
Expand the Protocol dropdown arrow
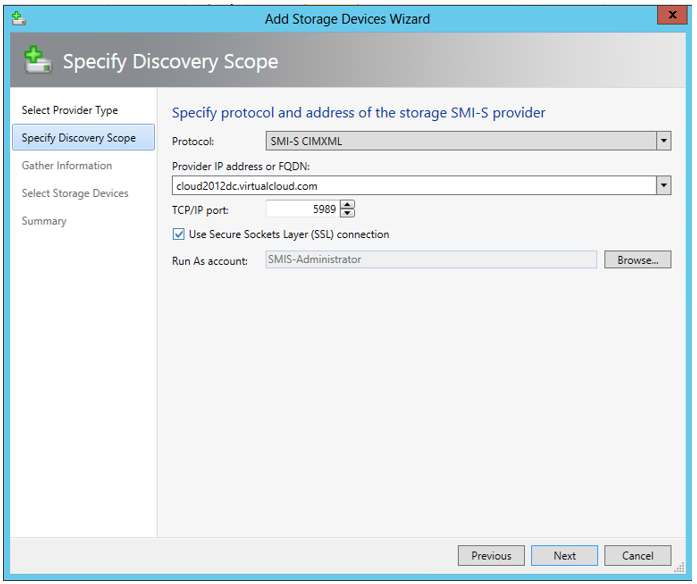[663, 141]
